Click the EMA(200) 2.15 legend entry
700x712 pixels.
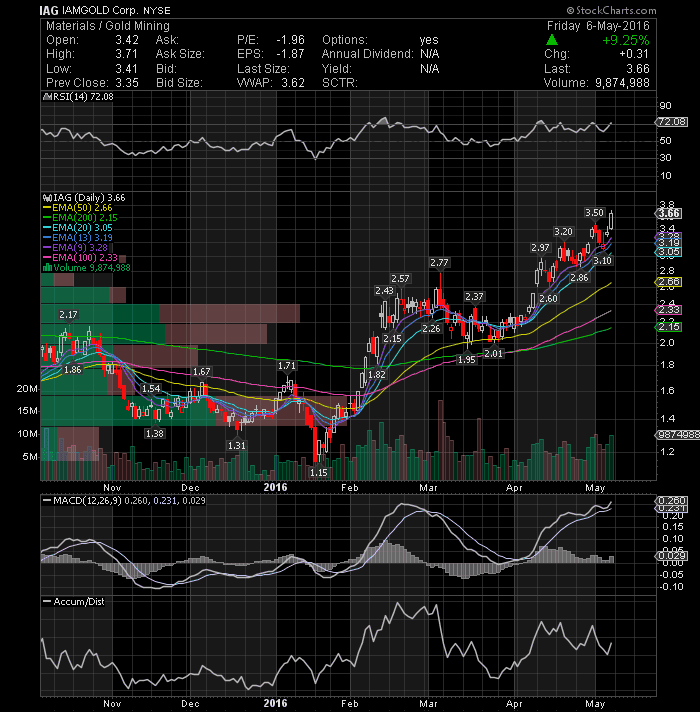pos(84,218)
